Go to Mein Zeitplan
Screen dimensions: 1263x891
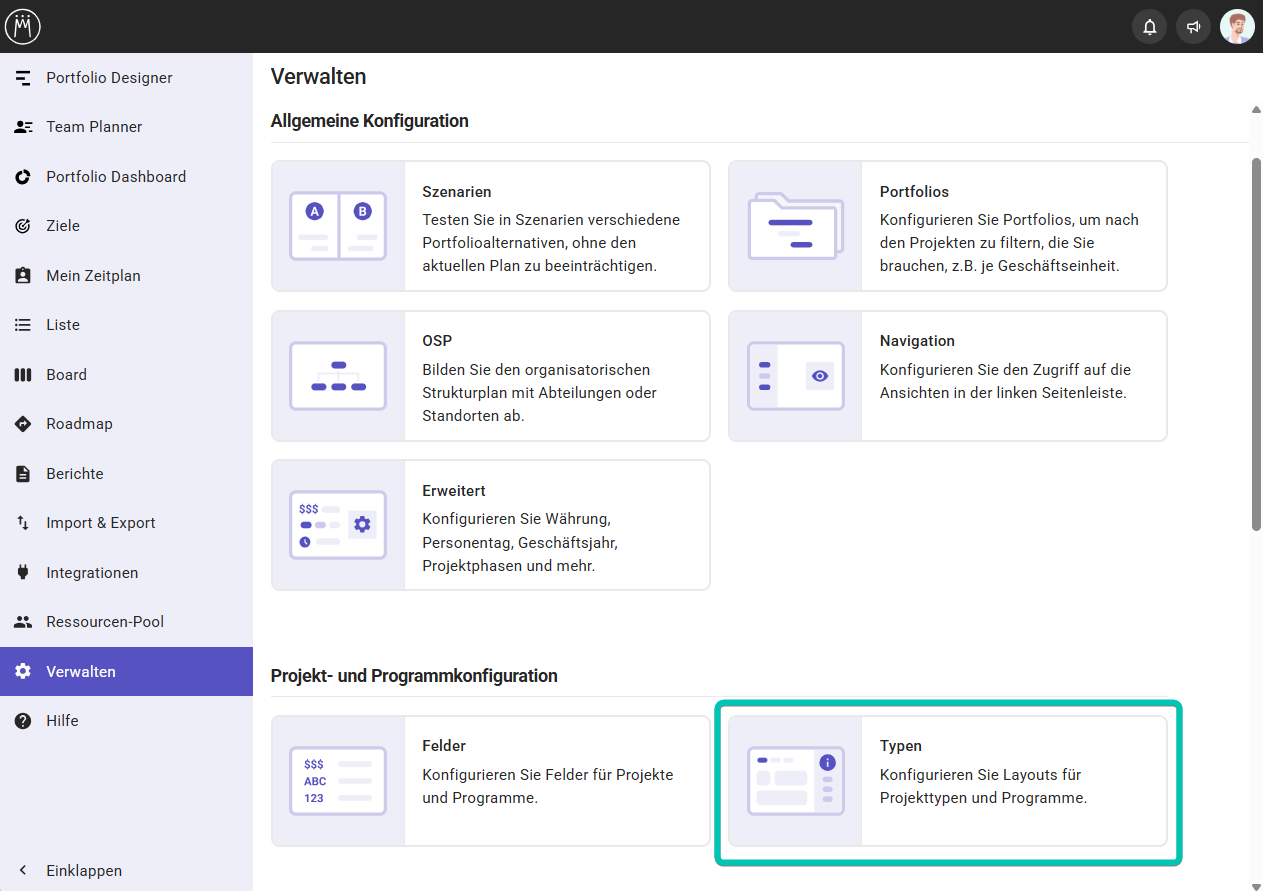click(x=93, y=276)
